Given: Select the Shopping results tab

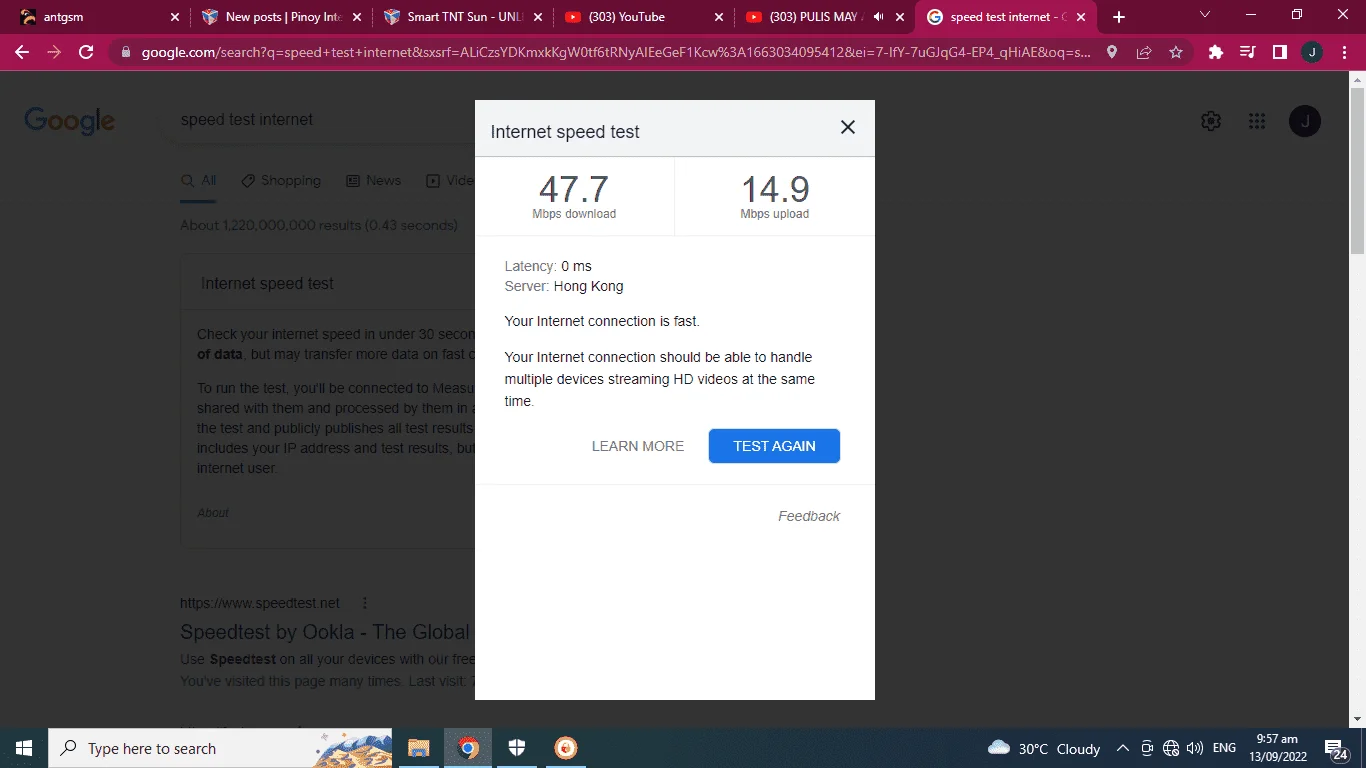Looking at the screenshot, I should point(281,181).
